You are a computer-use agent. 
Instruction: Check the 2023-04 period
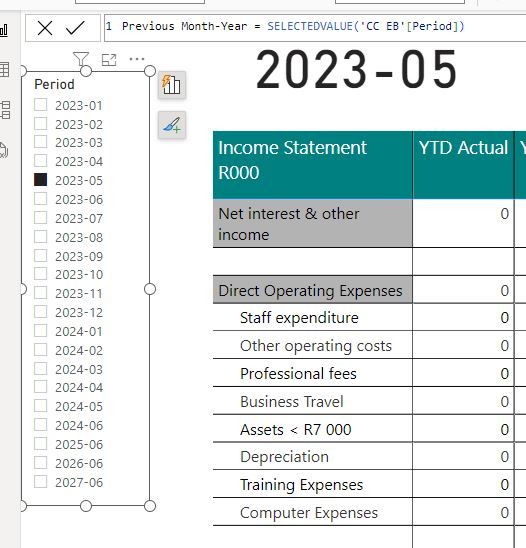(x=41, y=161)
